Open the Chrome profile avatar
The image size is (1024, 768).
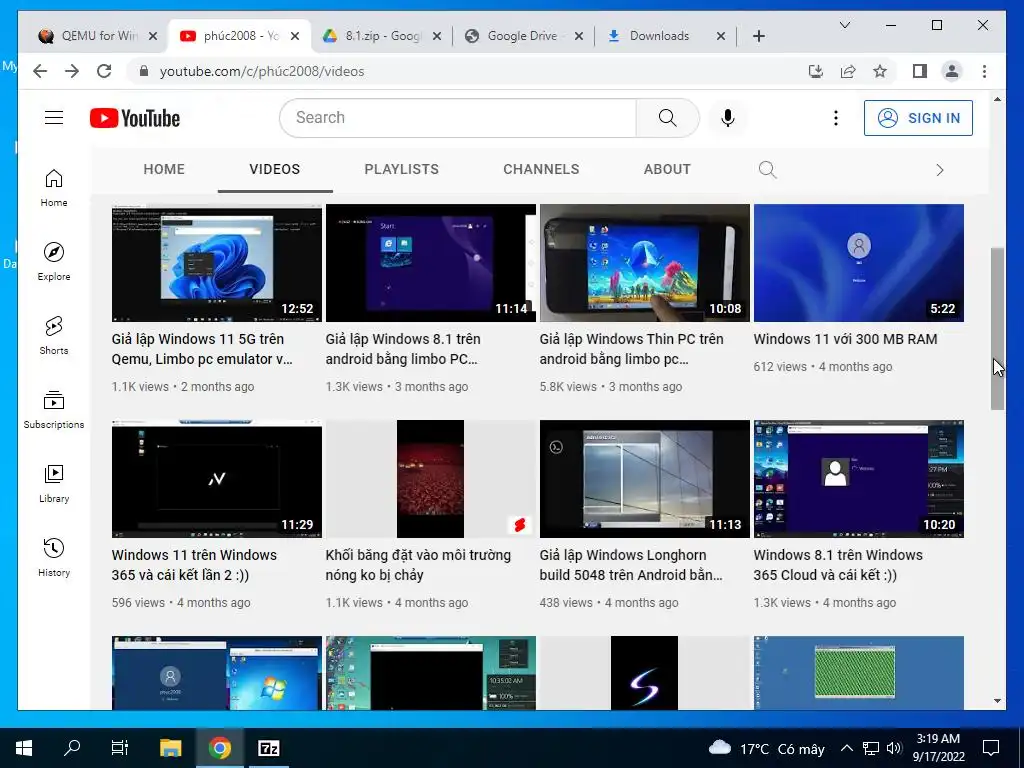click(x=952, y=71)
